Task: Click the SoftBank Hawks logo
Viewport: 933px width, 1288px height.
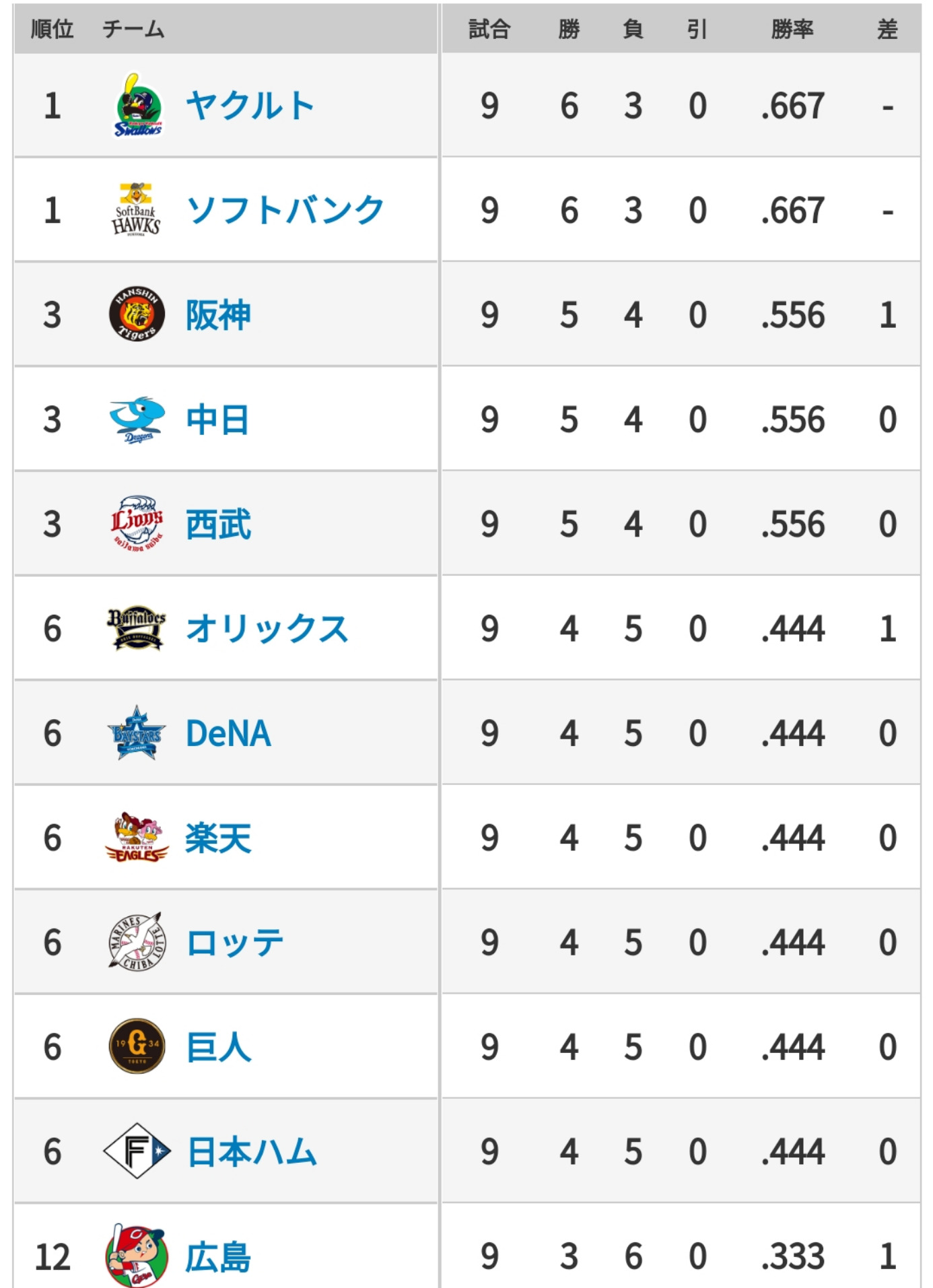Action: click(136, 210)
